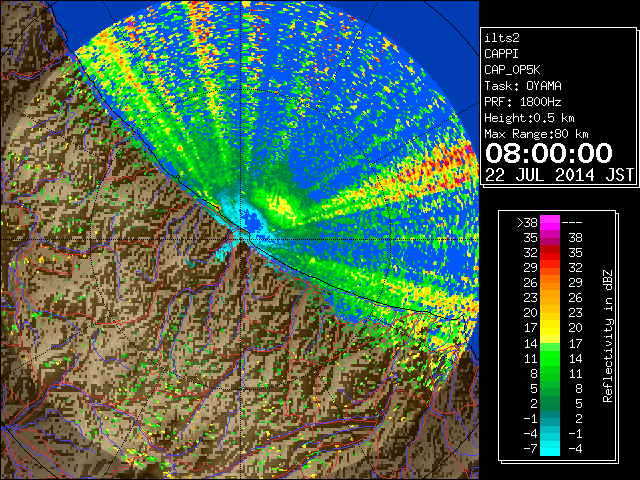Click the 'ilts2' label in info box
The image size is (640, 480).
[x=502, y=38]
